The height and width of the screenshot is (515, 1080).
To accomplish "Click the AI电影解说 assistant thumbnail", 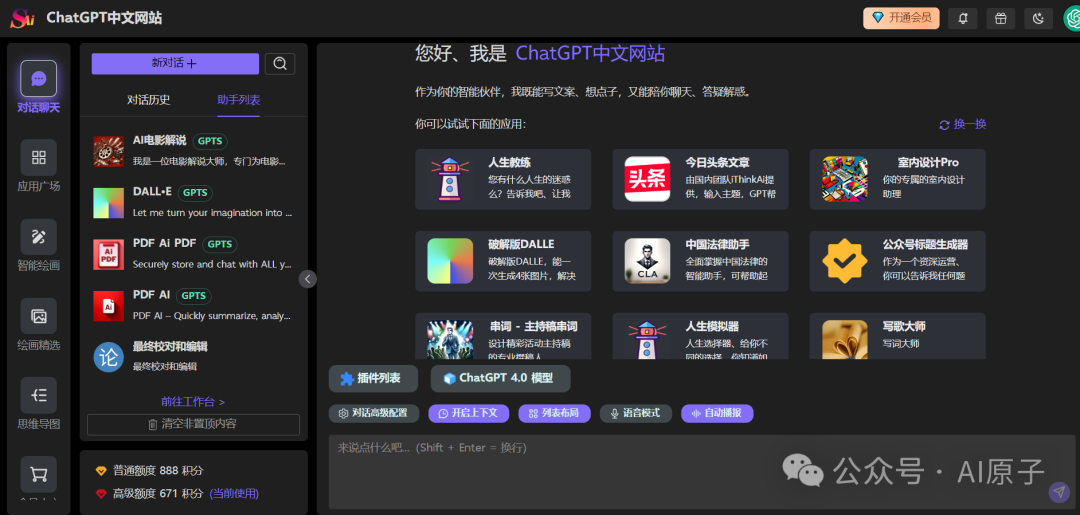I will (108, 151).
